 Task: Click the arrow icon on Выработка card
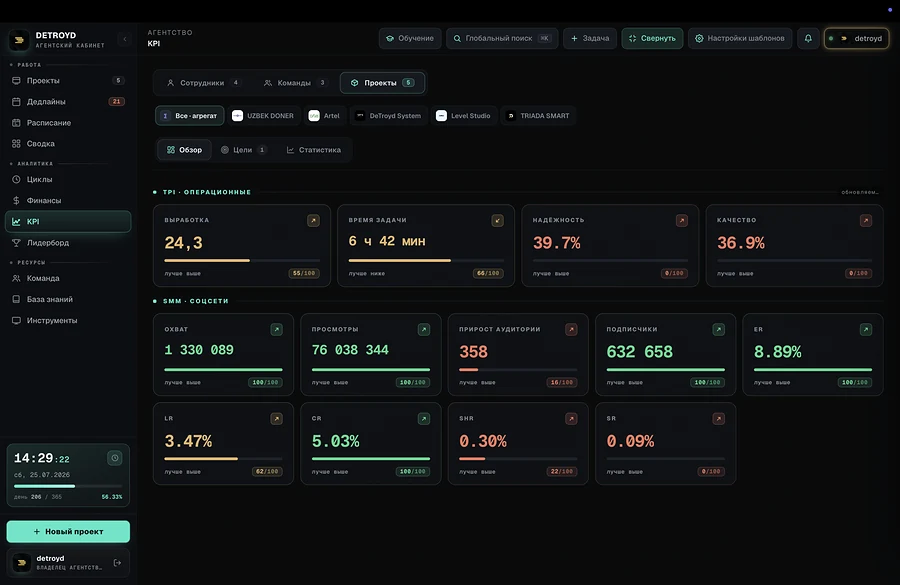coord(313,220)
